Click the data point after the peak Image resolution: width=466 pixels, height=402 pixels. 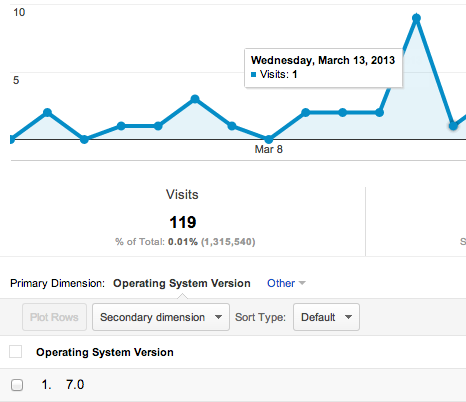coord(453,126)
